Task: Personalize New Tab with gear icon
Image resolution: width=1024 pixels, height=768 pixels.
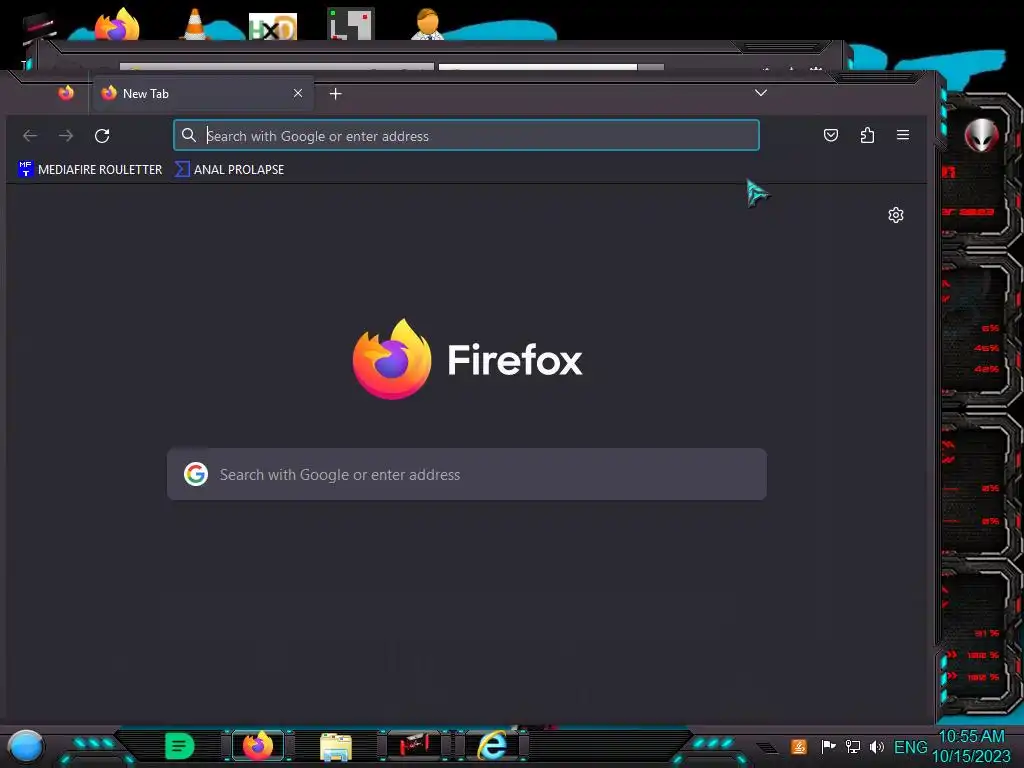Action: [896, 215]
